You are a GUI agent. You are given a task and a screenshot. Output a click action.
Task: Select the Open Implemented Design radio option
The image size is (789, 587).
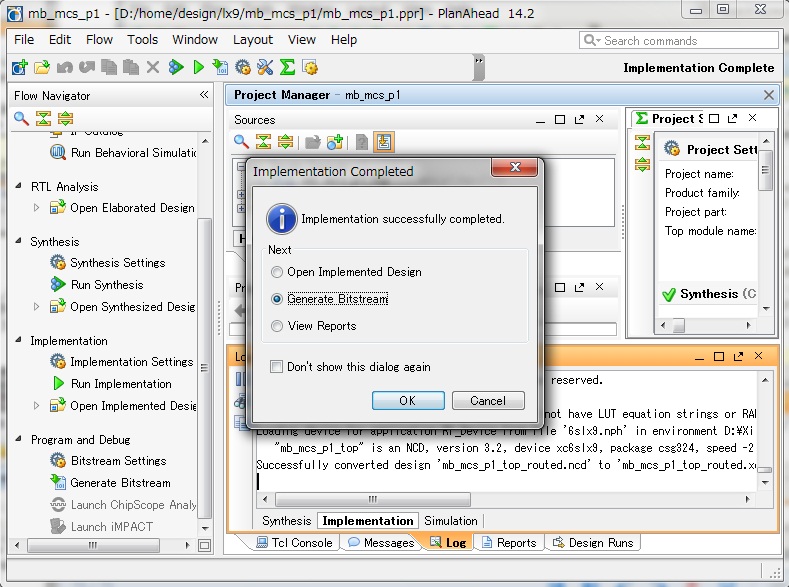pyautogui.click(x=277, y=272)
